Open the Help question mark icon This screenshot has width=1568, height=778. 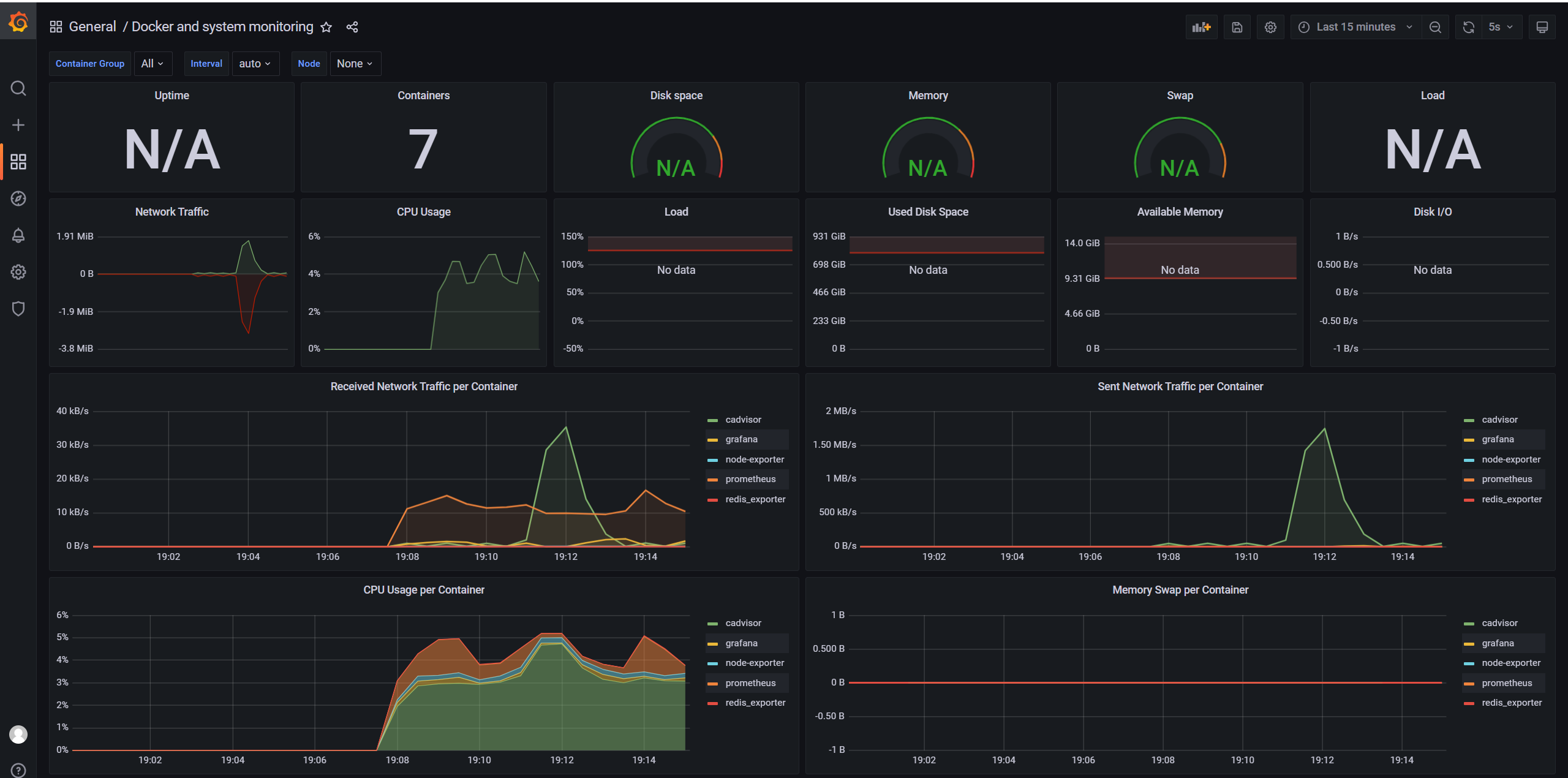tap(18, 770)
